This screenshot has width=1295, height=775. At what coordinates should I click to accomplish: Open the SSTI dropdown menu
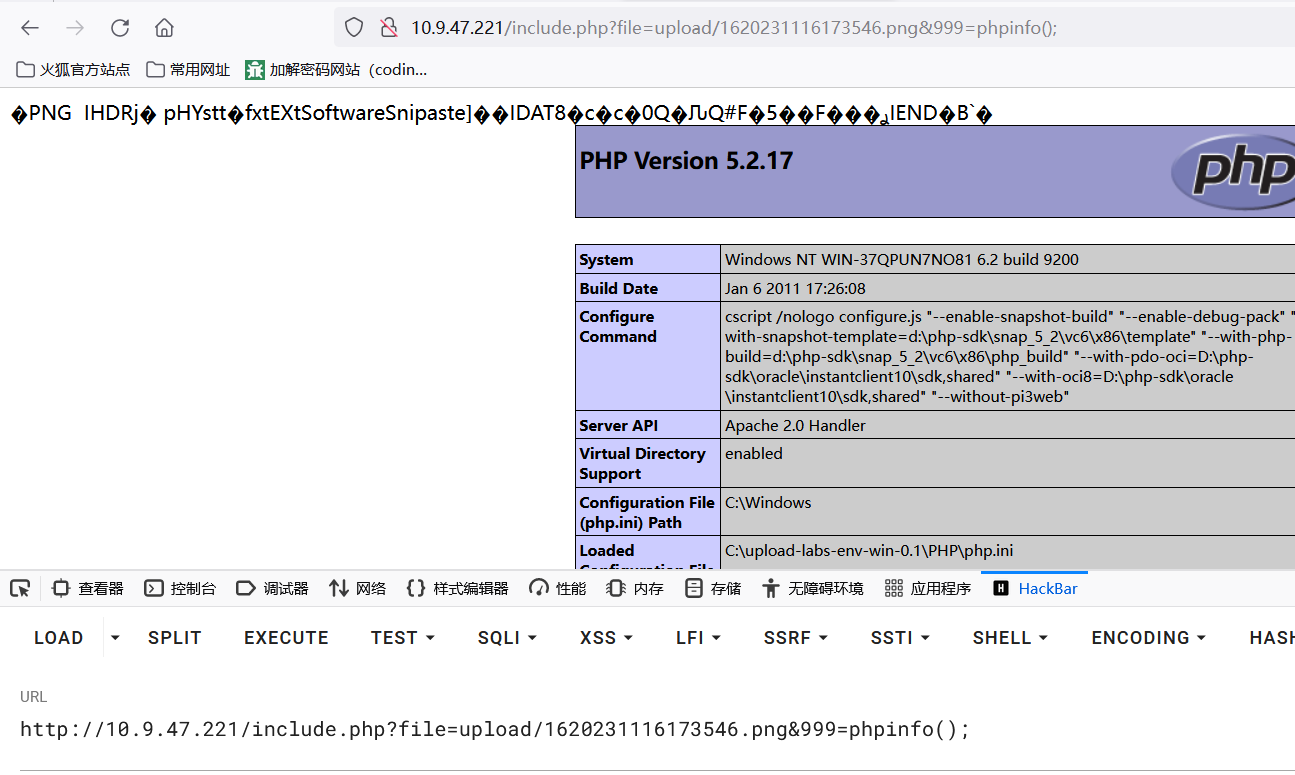click(900, 638)
